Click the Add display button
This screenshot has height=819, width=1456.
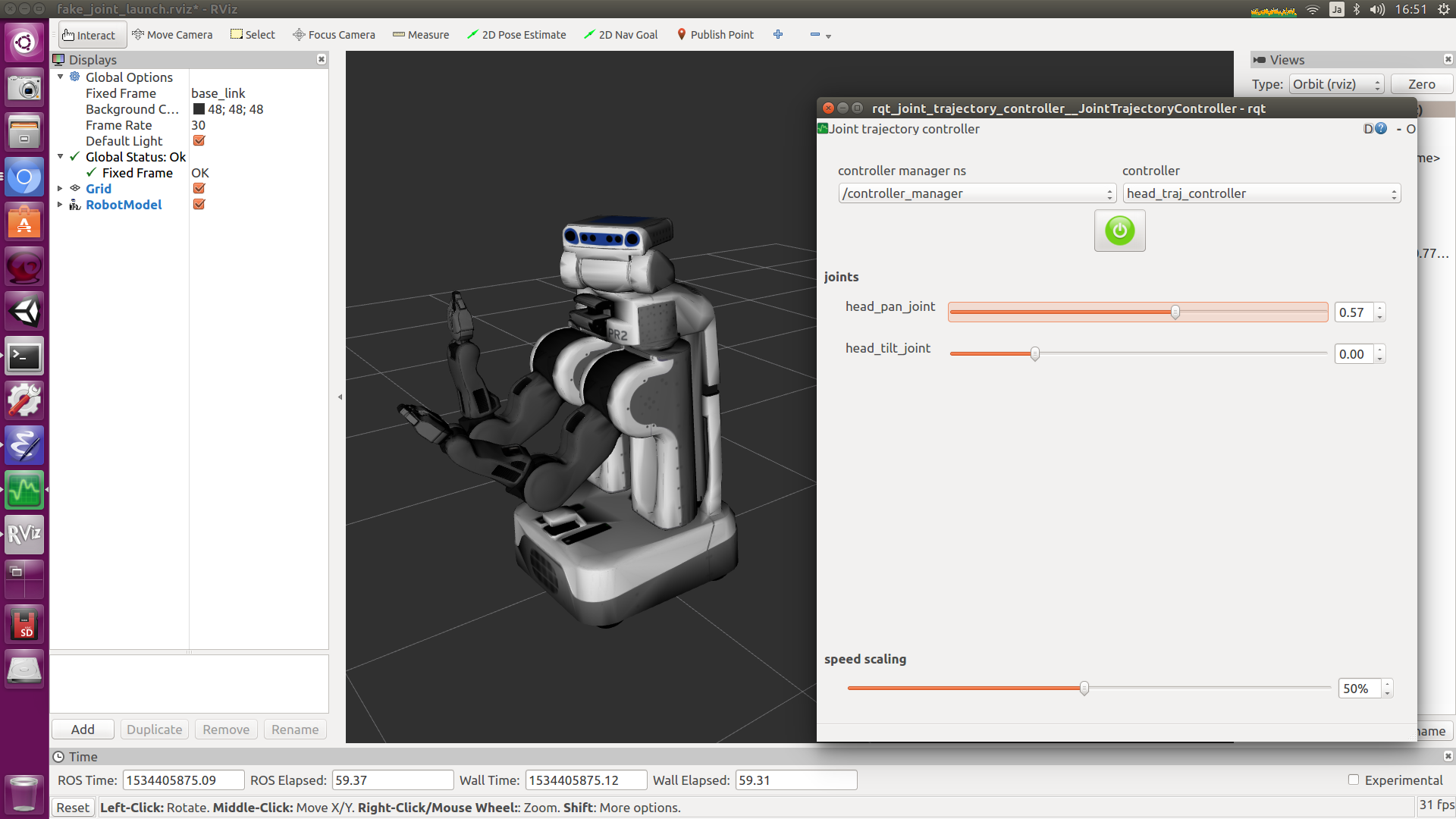coord(83,730)
